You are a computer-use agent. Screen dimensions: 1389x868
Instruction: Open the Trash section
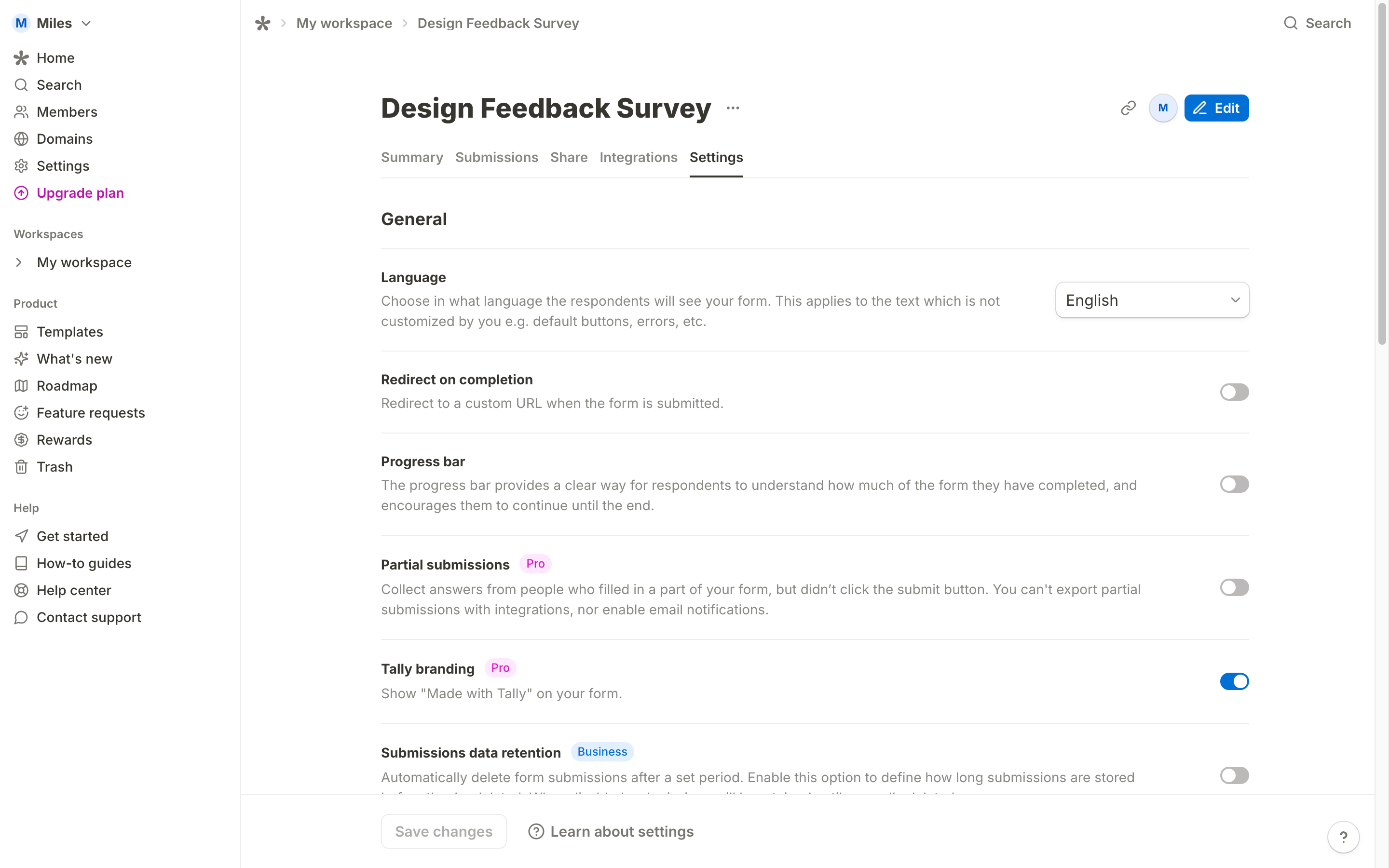[54, 467]
